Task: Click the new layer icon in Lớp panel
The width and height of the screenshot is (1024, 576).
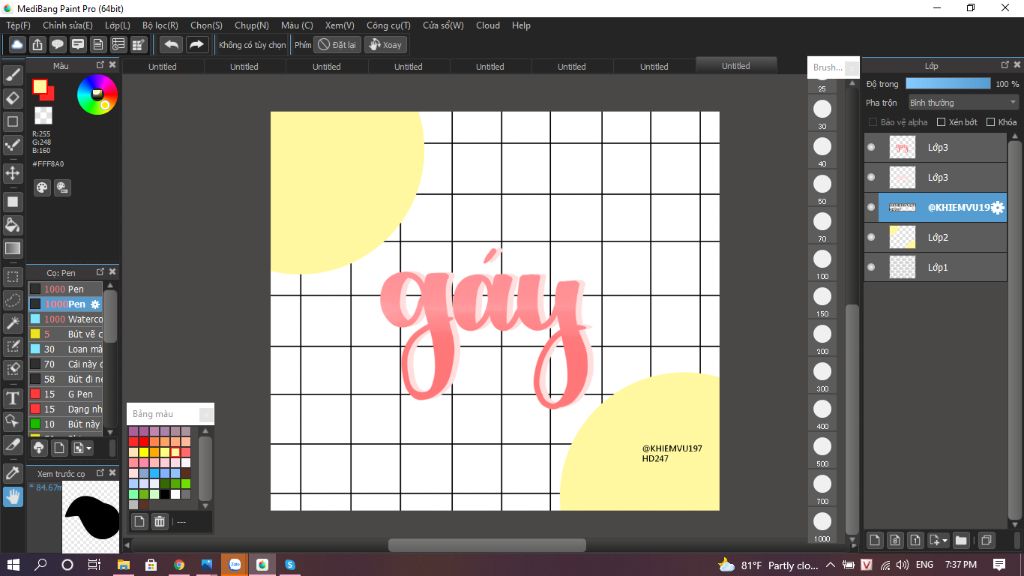Action: point(874,540)
